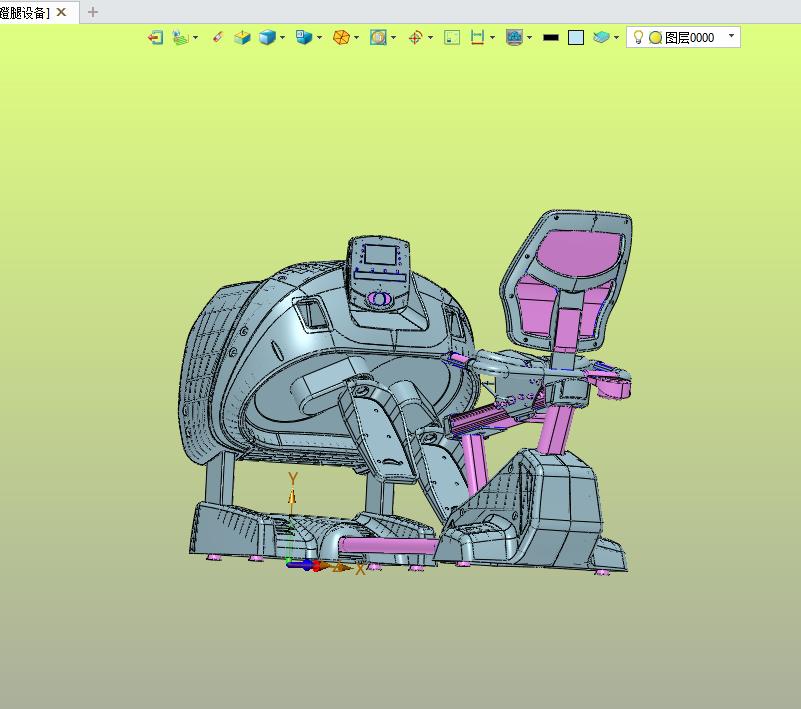This screenshot has height=709, width=801.
Task: Close the 蹬腿设备 document tab
Action: [61, 12]
